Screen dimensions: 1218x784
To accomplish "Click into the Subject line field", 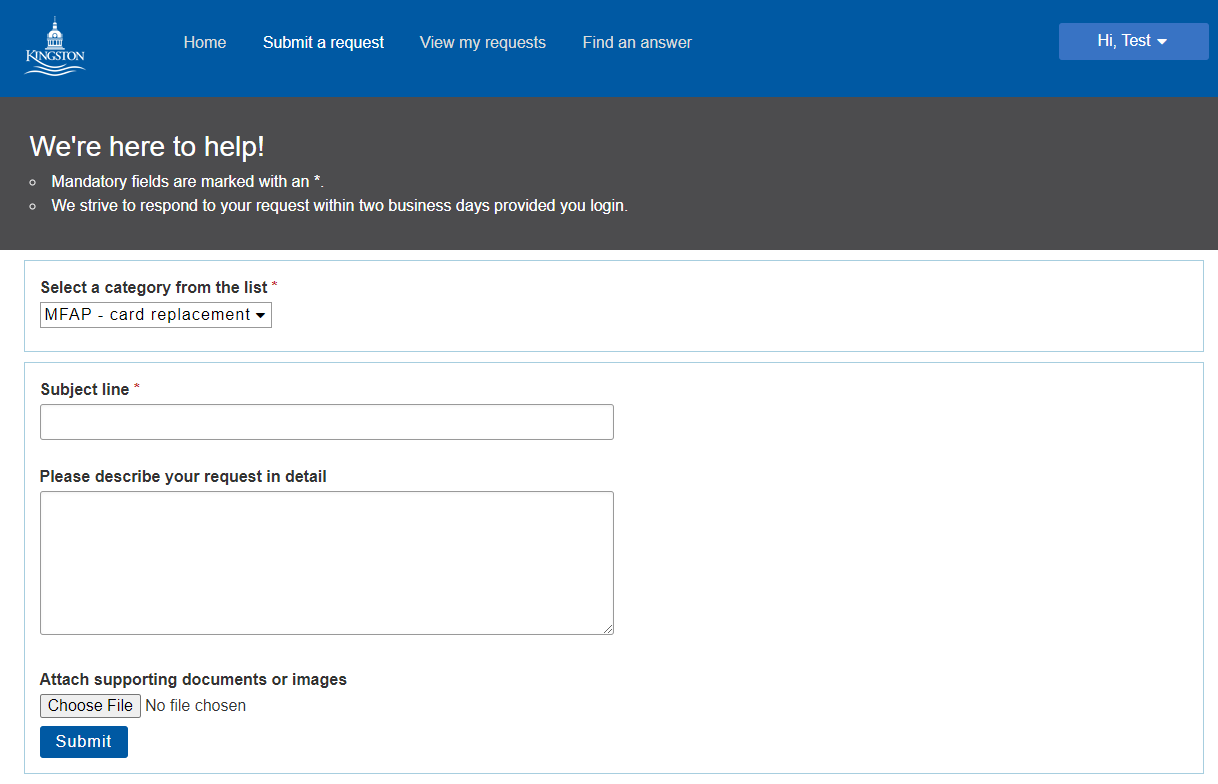I will pos(327,422).
